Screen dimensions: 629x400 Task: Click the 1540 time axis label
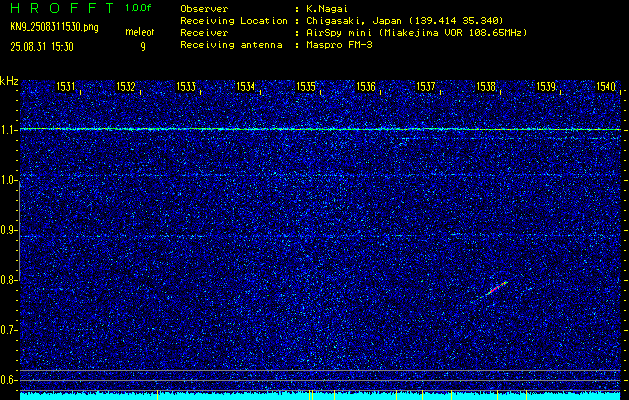[x=606, y=86]
